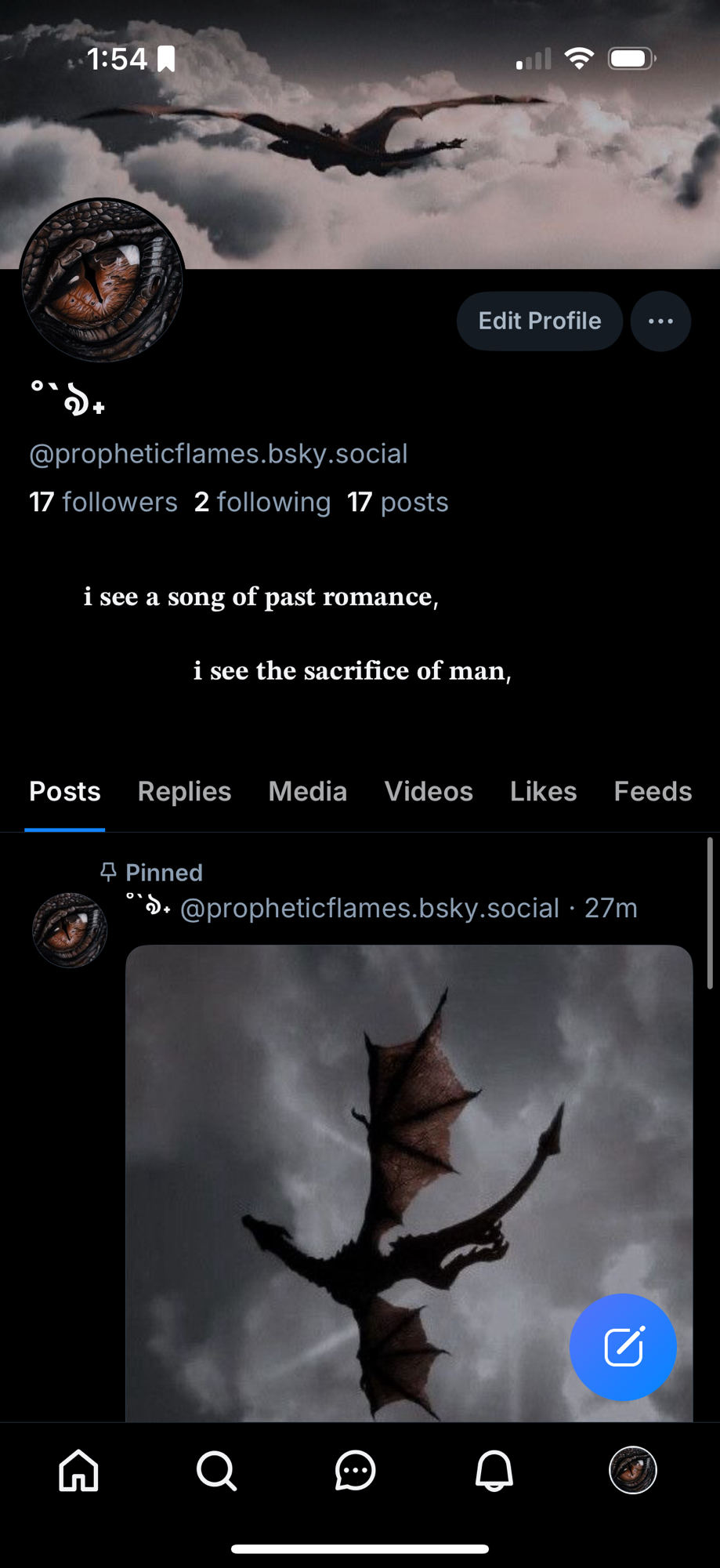The height and width of the screenshot is (1568, 720).
Task: Switch to the Replies tab
Action: click(184, 791)
